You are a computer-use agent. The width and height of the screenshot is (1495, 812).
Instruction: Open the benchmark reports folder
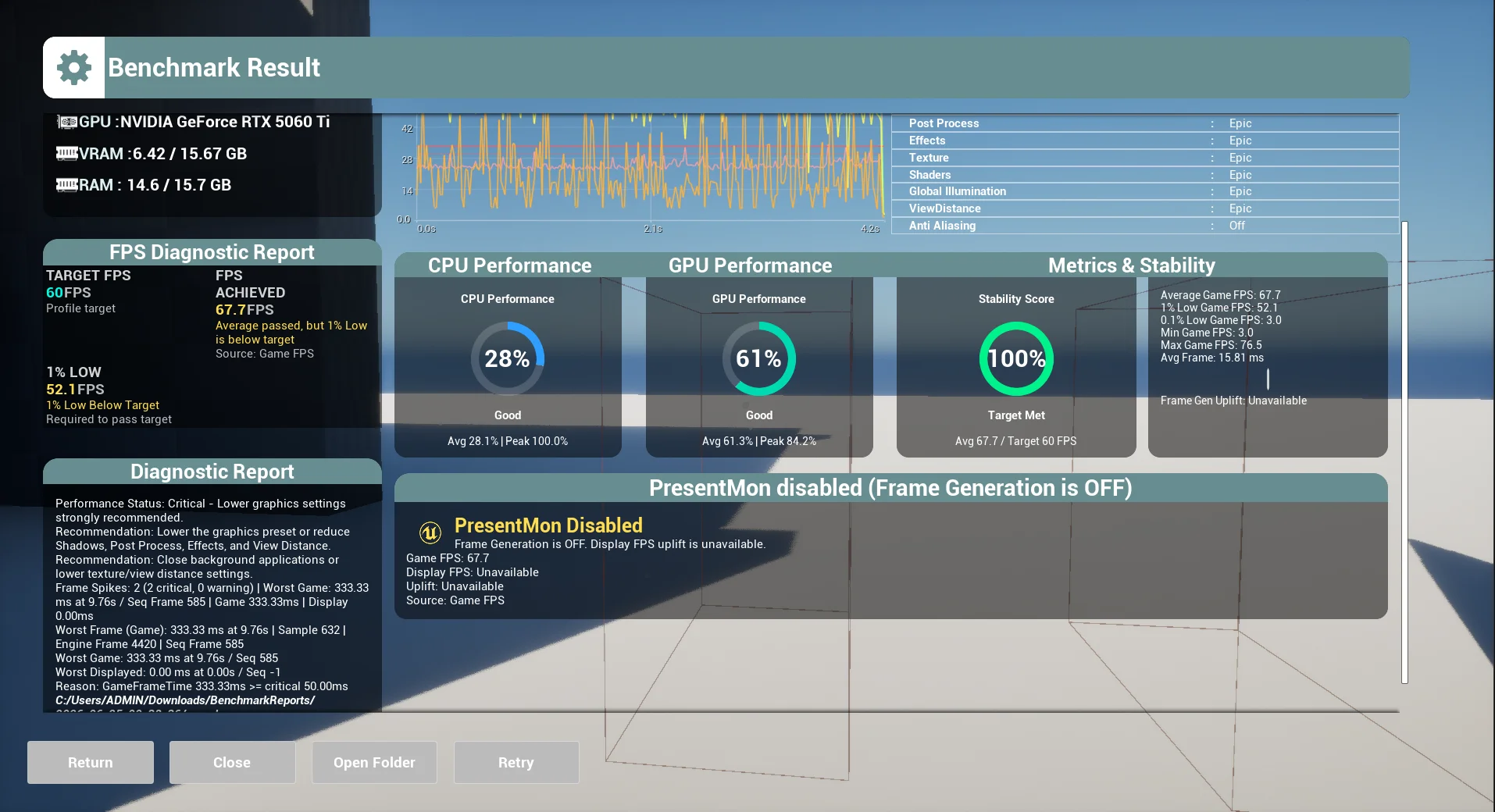374,762
